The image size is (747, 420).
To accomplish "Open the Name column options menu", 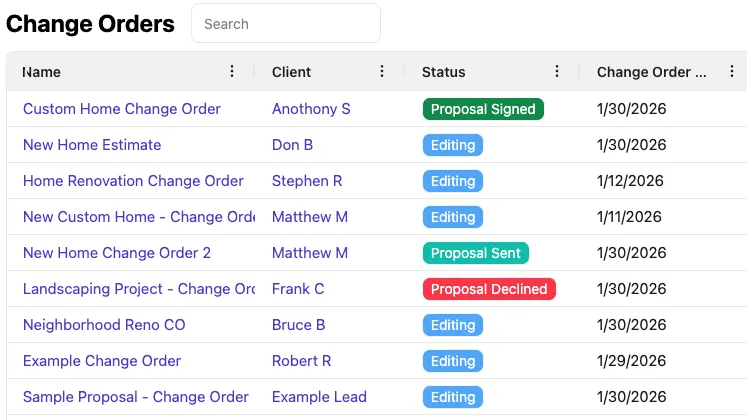I will tap(232, 72).
